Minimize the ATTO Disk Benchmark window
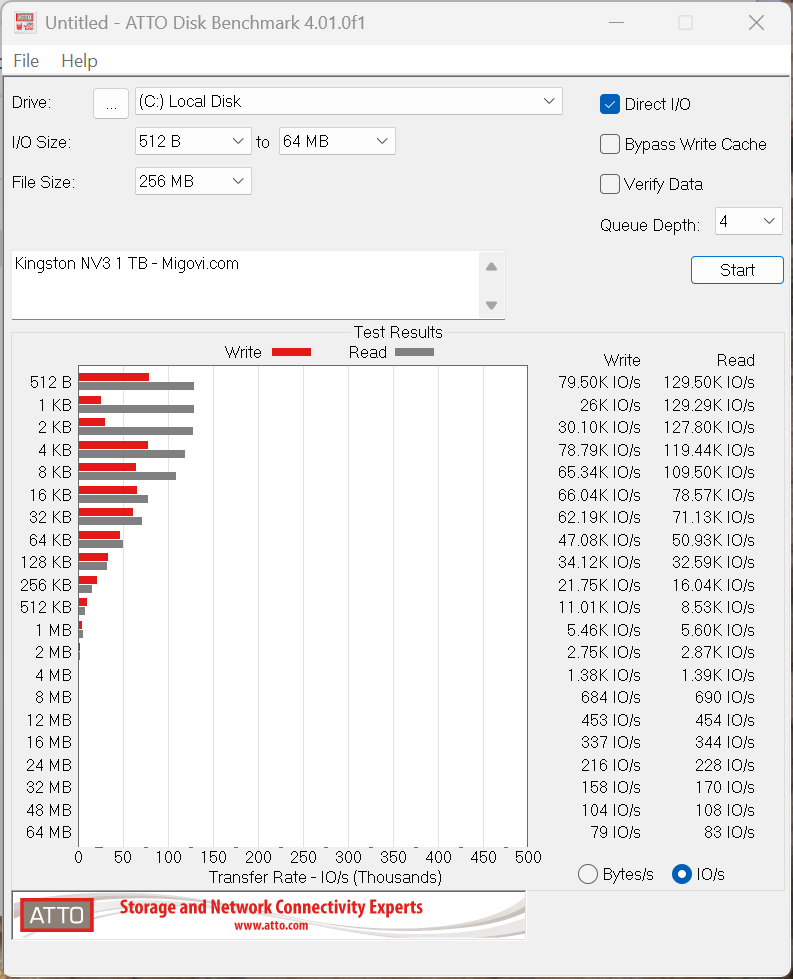This screenshot has width=793, height=979. point(616,23)
